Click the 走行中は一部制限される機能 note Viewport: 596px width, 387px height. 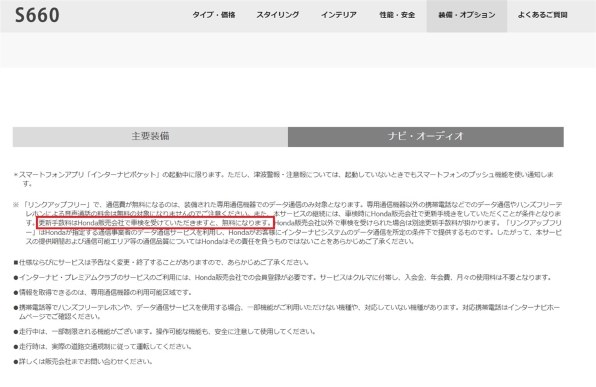click(x=165, y=331)
